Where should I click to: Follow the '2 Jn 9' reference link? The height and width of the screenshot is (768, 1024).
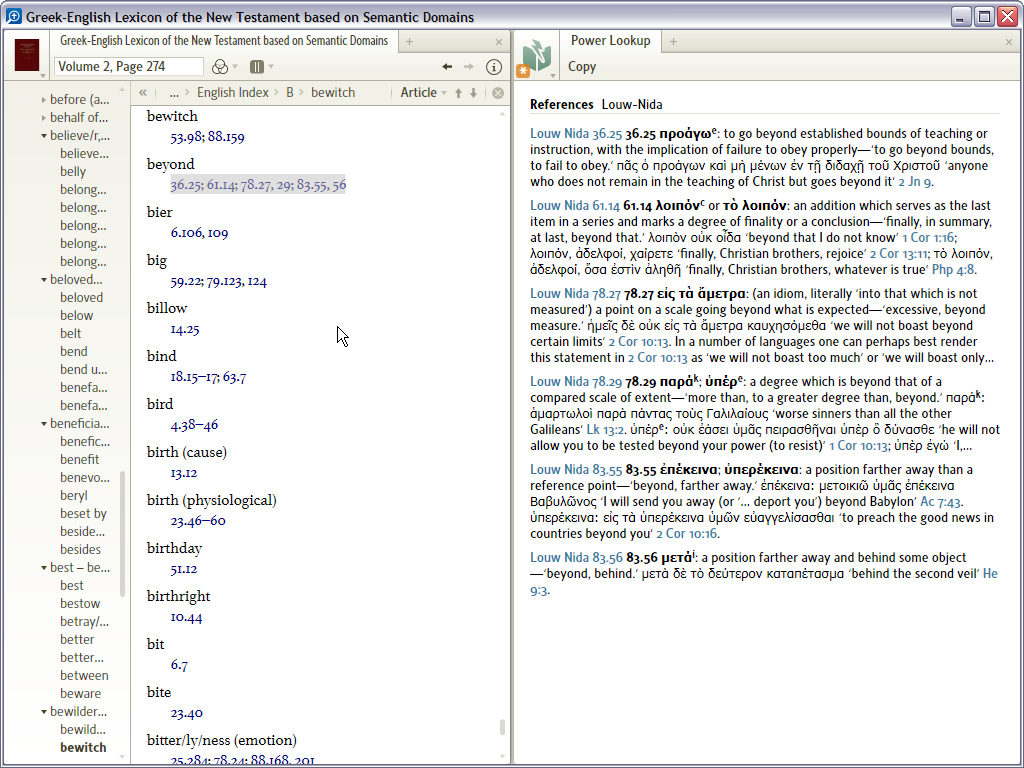point(915,182)
